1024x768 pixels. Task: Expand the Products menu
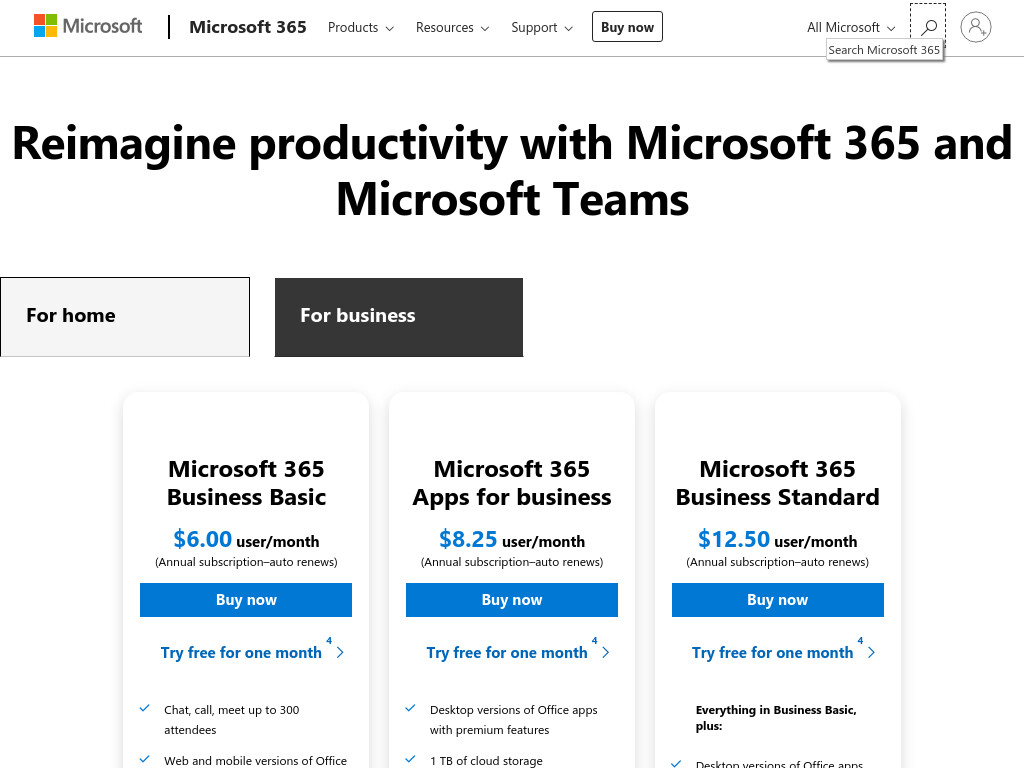tap(360, 27)
